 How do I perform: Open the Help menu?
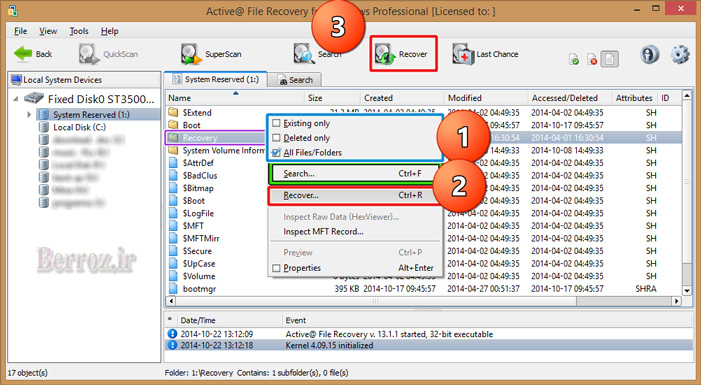110,31
